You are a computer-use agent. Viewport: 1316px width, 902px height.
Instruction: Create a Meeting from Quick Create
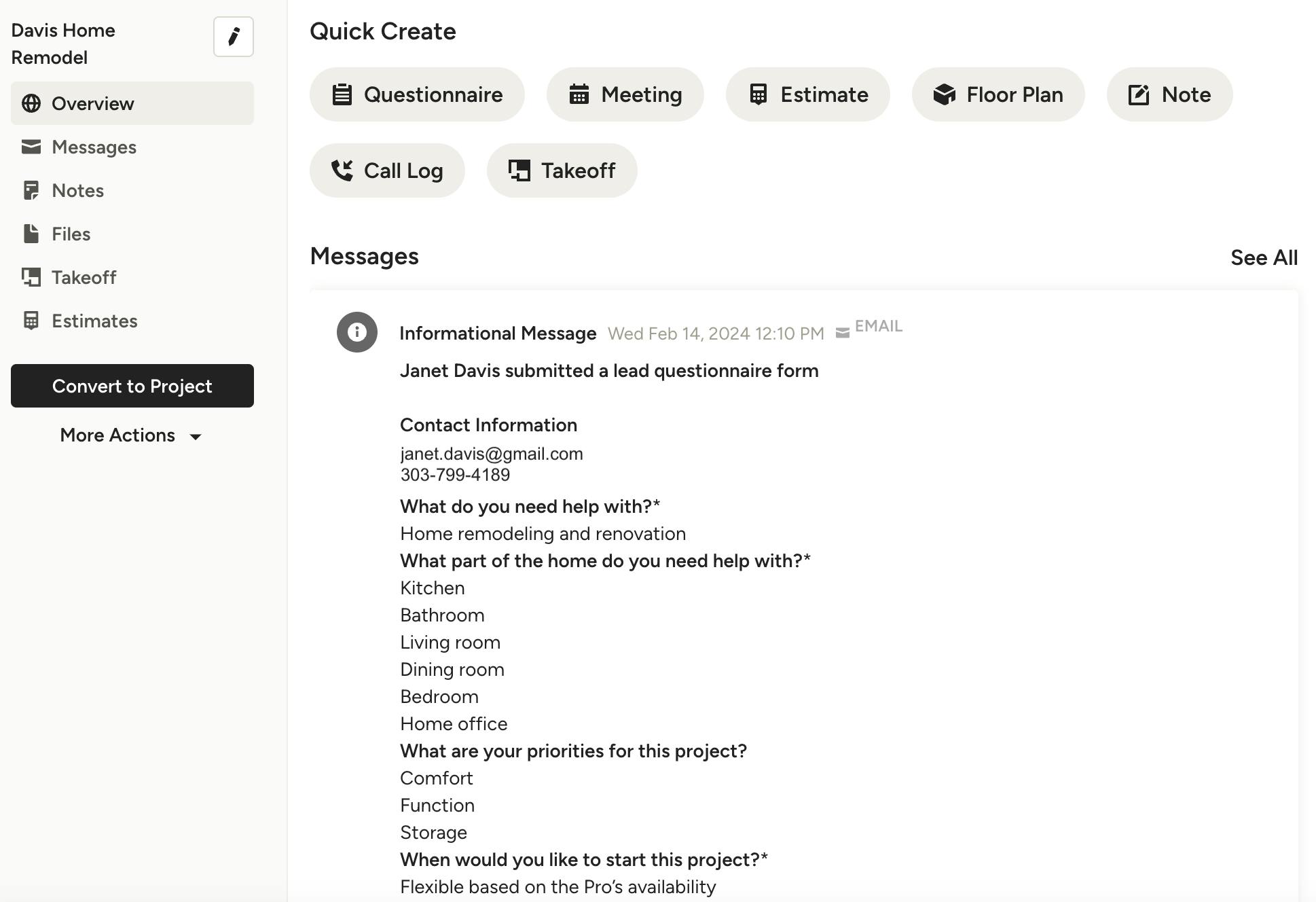624,94
